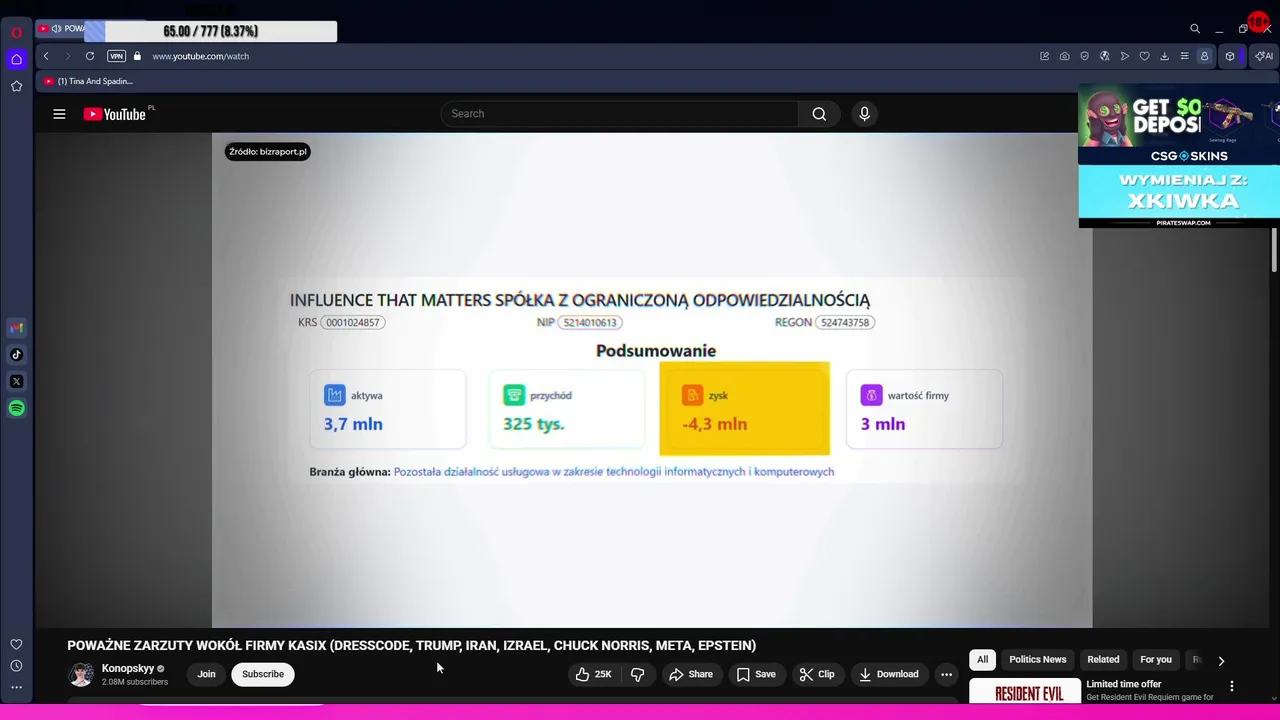Open Konopskyy channel name link
Image resolution: width=1280 pixels, height=720 pixels.
[x=128, y=668]
